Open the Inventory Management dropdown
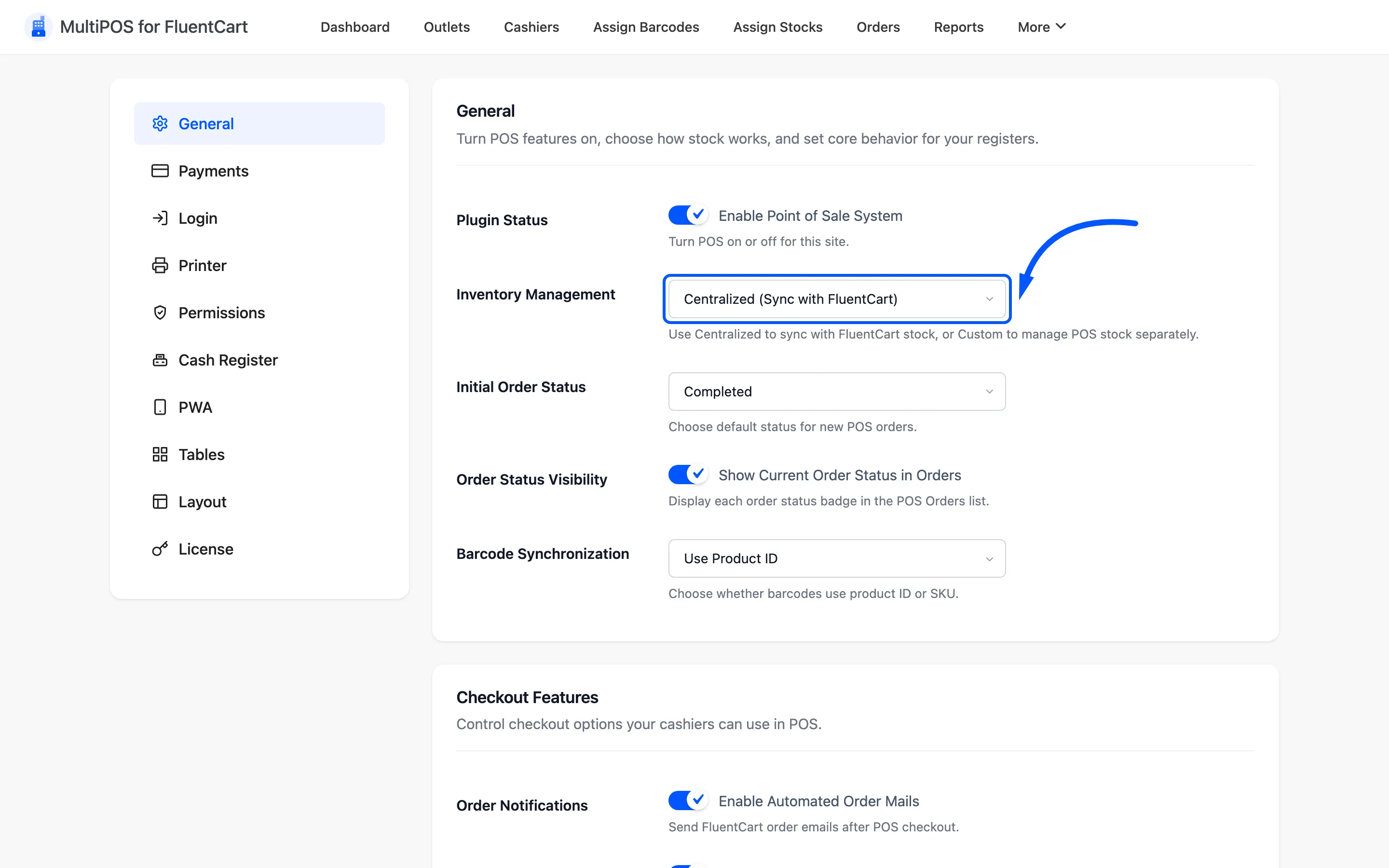The image size is (1389, 868). click(x=837, y=299)
